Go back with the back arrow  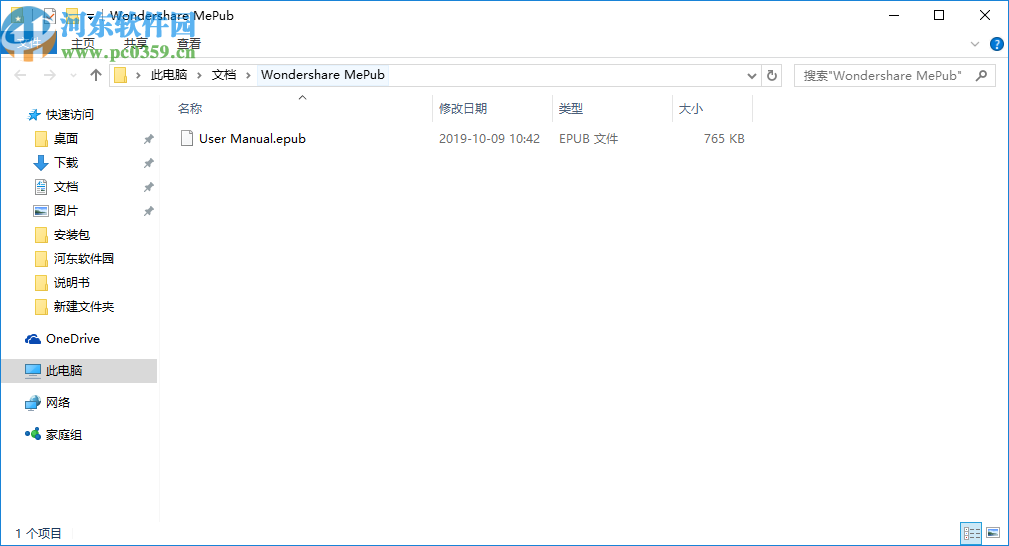pos(21,75)
